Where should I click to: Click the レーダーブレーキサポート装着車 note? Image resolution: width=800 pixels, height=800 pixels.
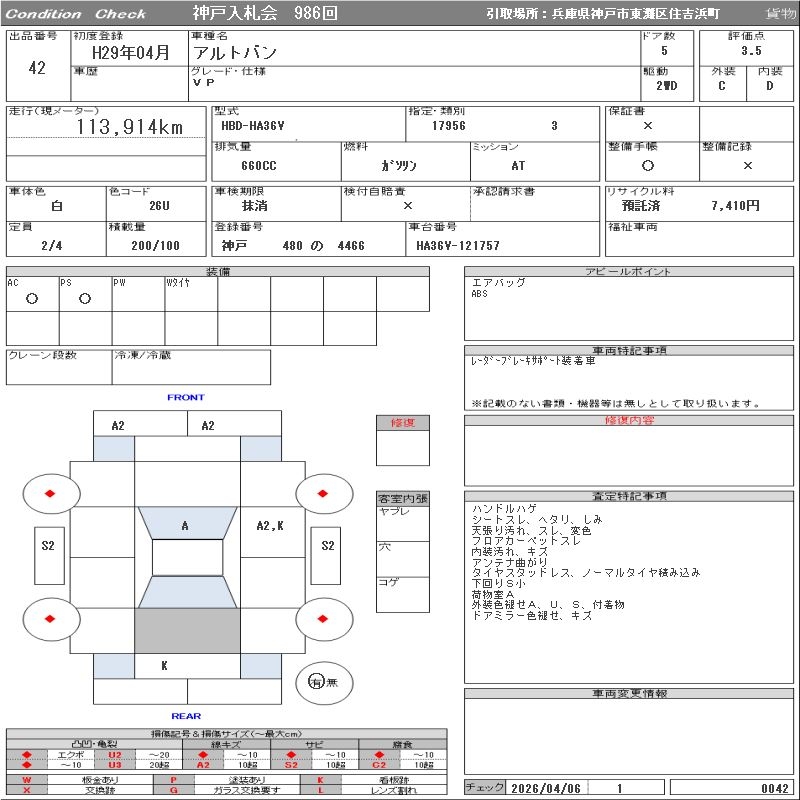pos(533,361)
